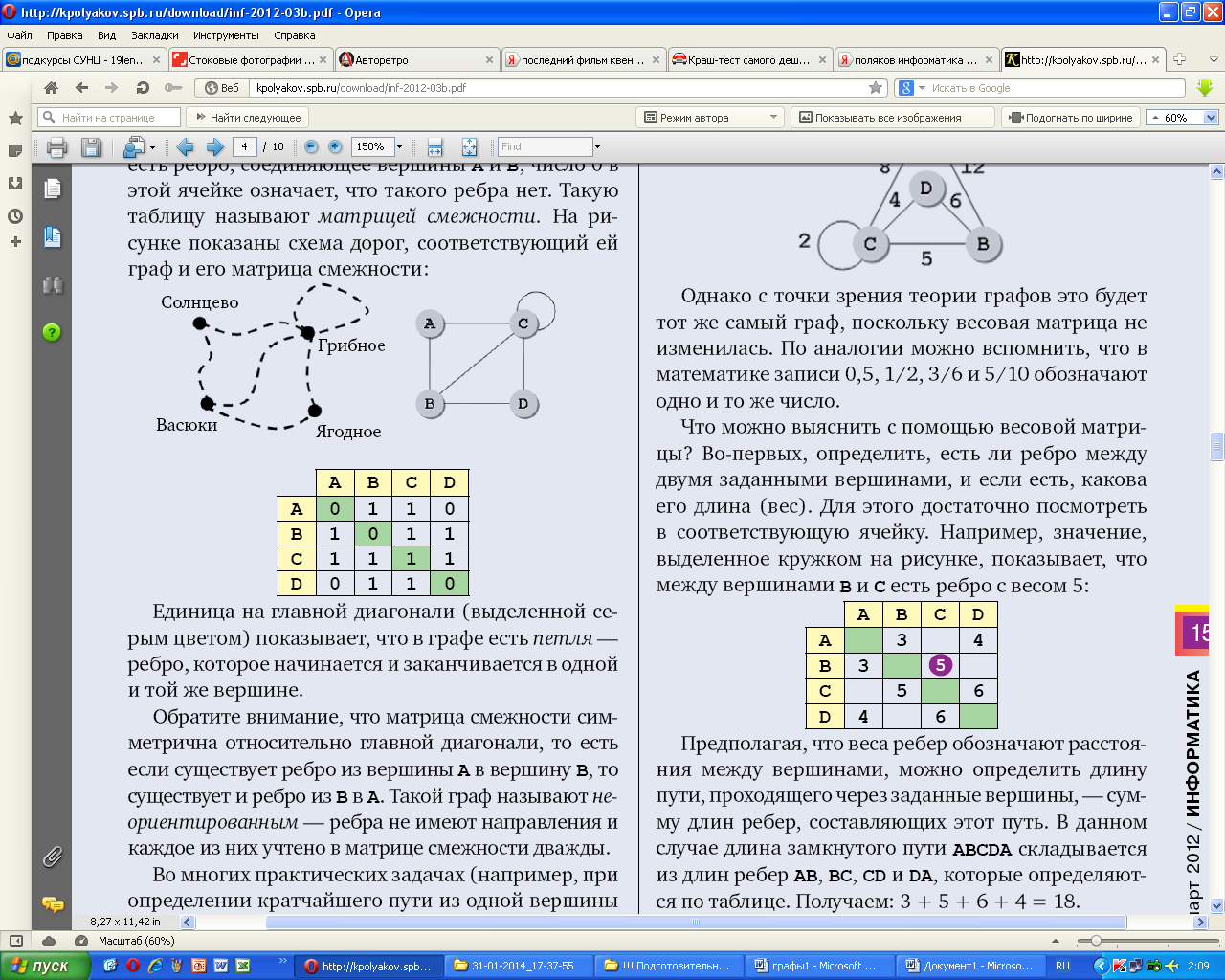Go to the previous PDF page
The image size is (1225, 980).
[186, 147]
